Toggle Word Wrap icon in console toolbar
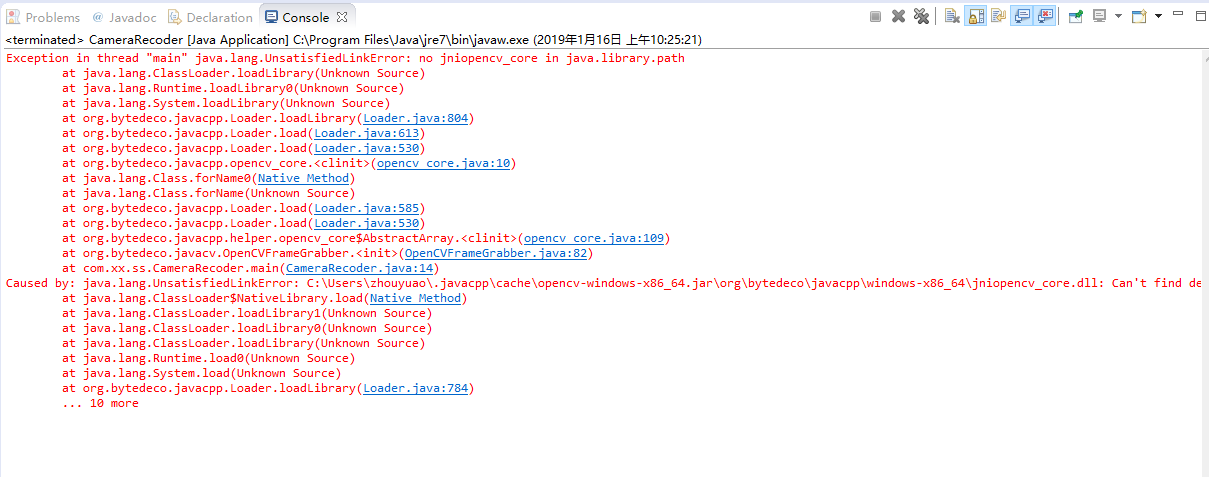1209x477 pixels. 998,16
